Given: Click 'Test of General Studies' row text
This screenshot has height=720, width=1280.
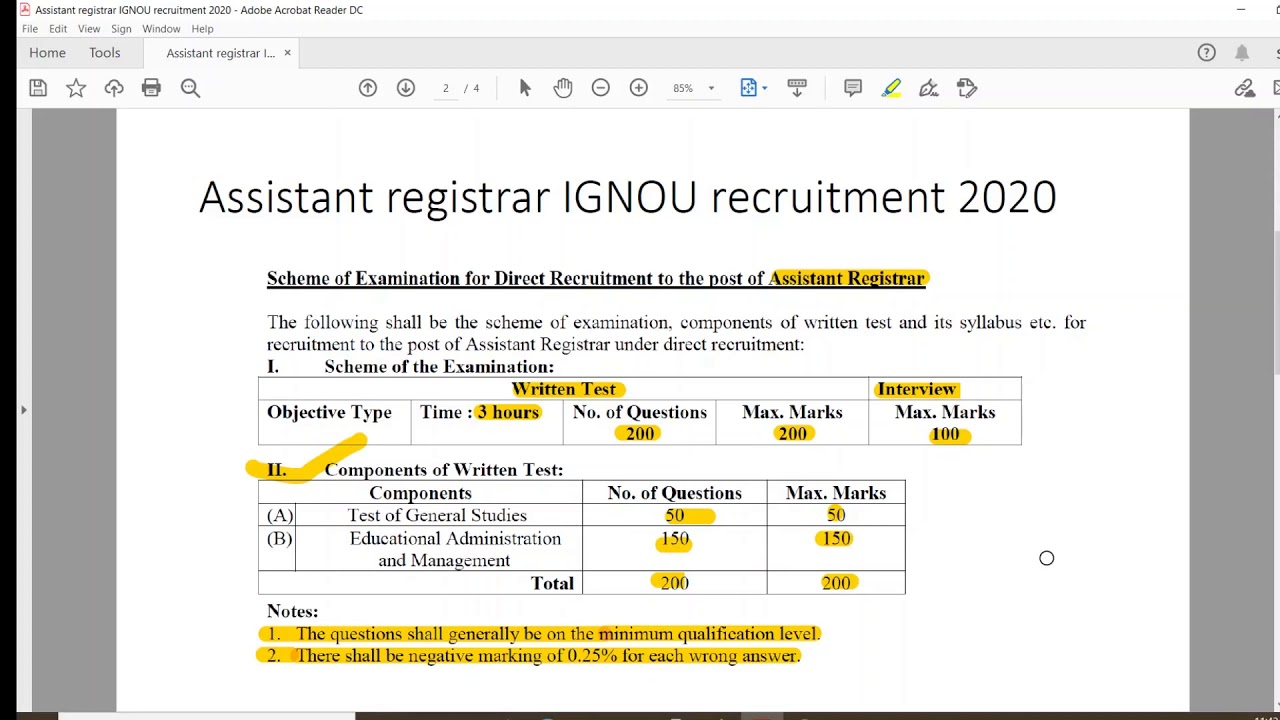Looking at the screenshot, I should (x=437, y=515).
